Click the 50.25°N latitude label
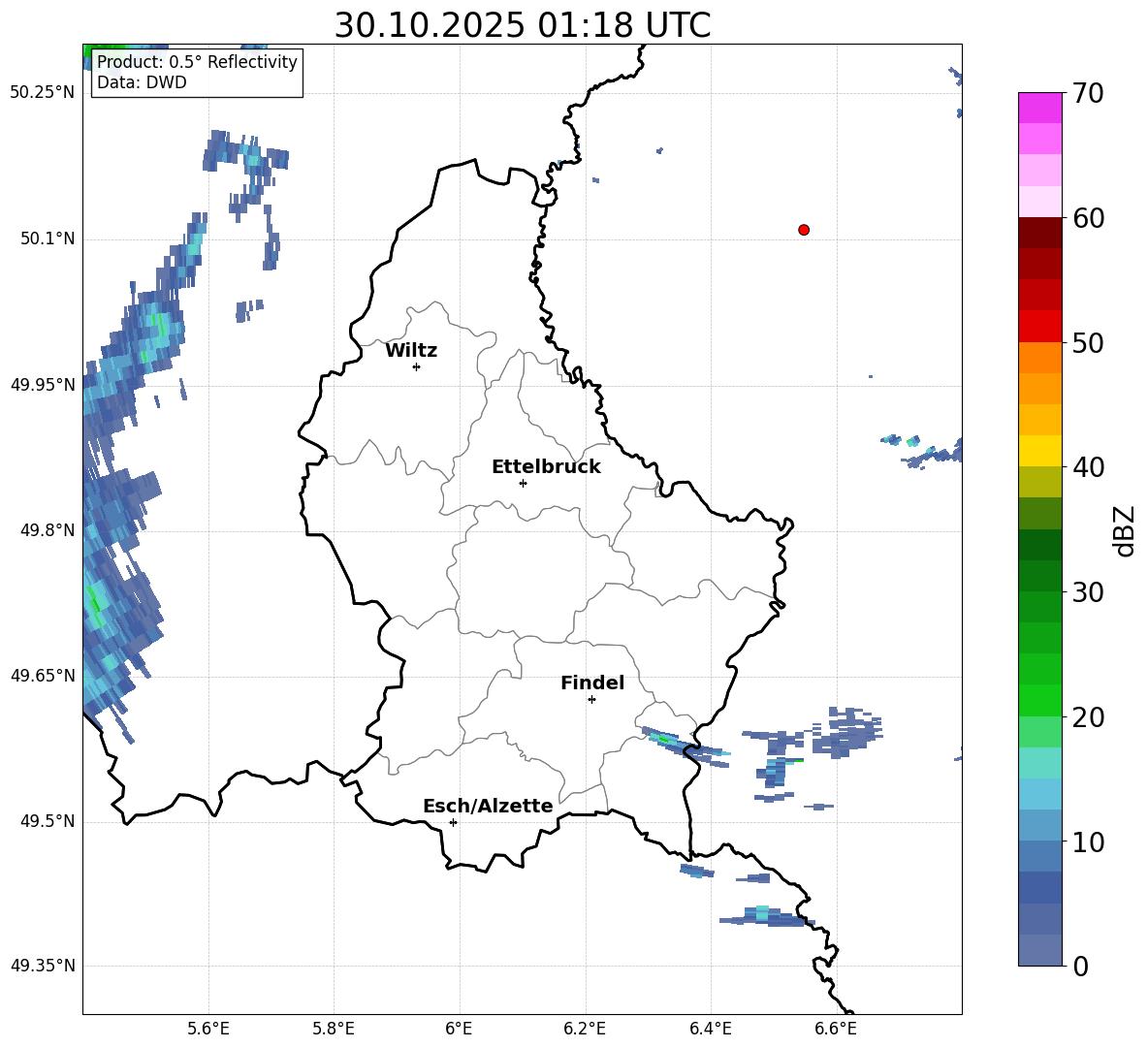The image size is (1148, 1048). coord(43,93)
